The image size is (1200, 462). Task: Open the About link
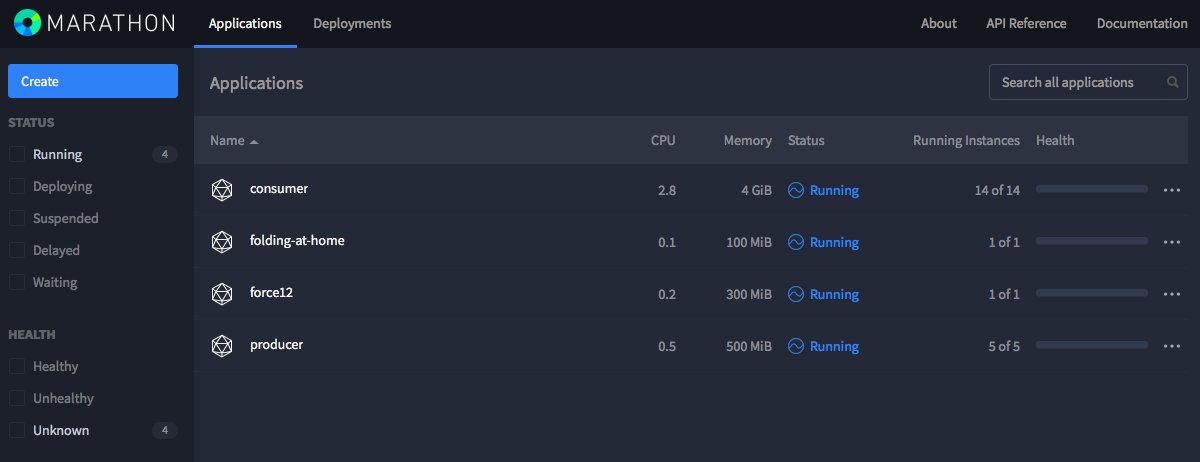(939, 23)
